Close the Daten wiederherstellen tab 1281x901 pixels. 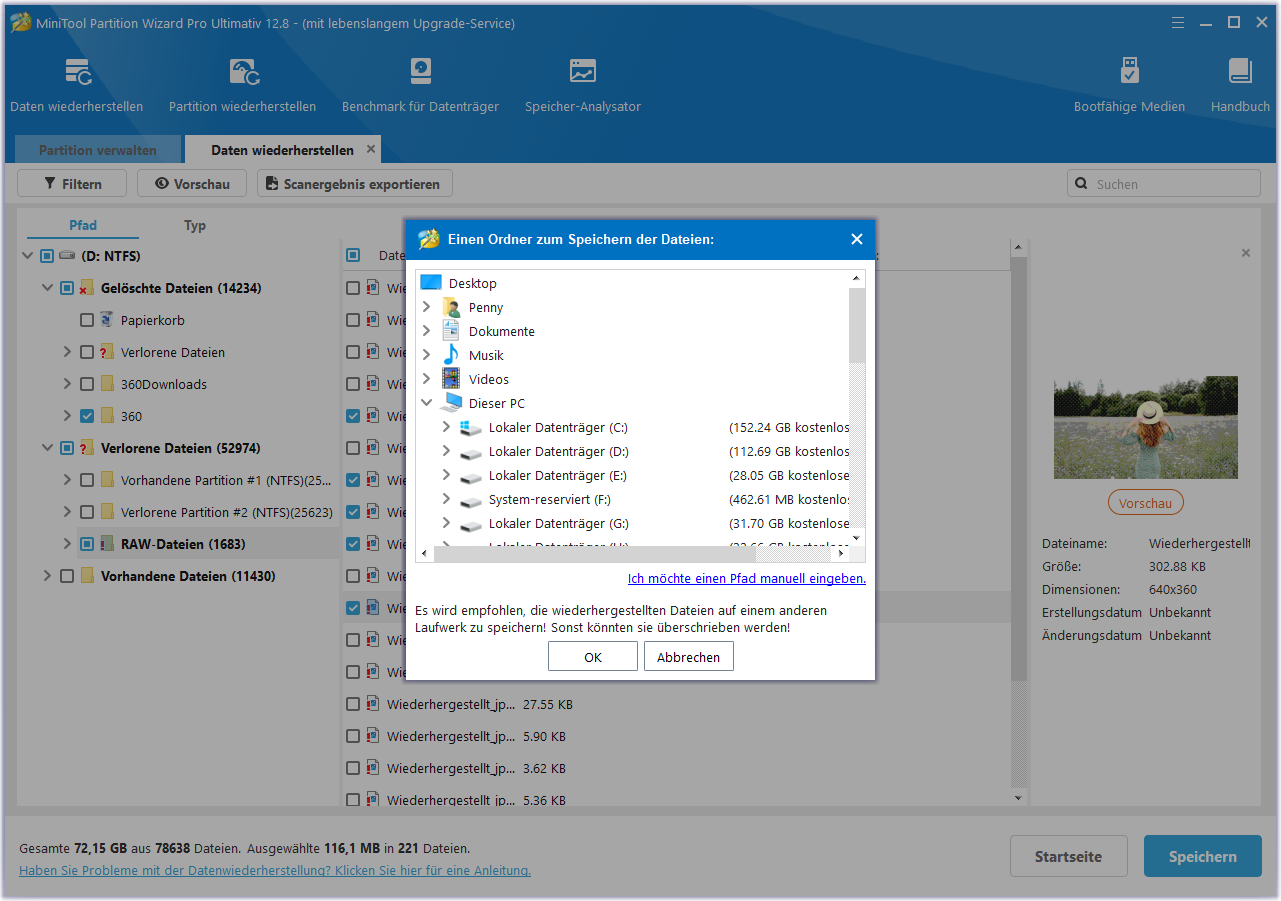coord(371,149)
